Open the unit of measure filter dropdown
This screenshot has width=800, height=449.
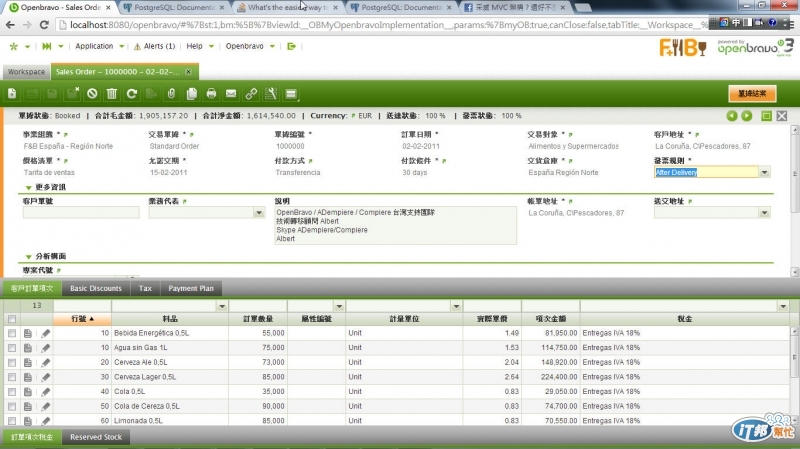[x=457, y=306]
